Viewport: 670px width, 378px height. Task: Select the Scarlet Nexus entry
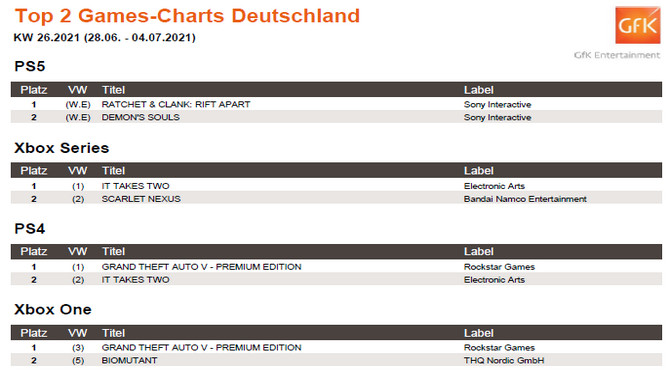(x=141, y=199)
